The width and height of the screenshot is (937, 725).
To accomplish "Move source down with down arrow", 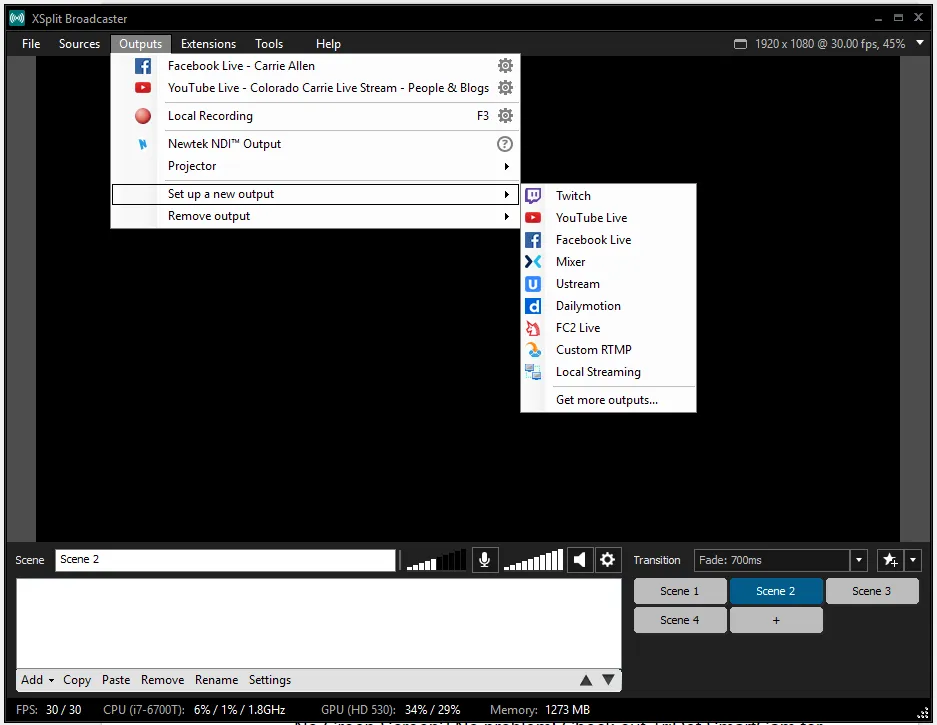I will click(608, 680).
